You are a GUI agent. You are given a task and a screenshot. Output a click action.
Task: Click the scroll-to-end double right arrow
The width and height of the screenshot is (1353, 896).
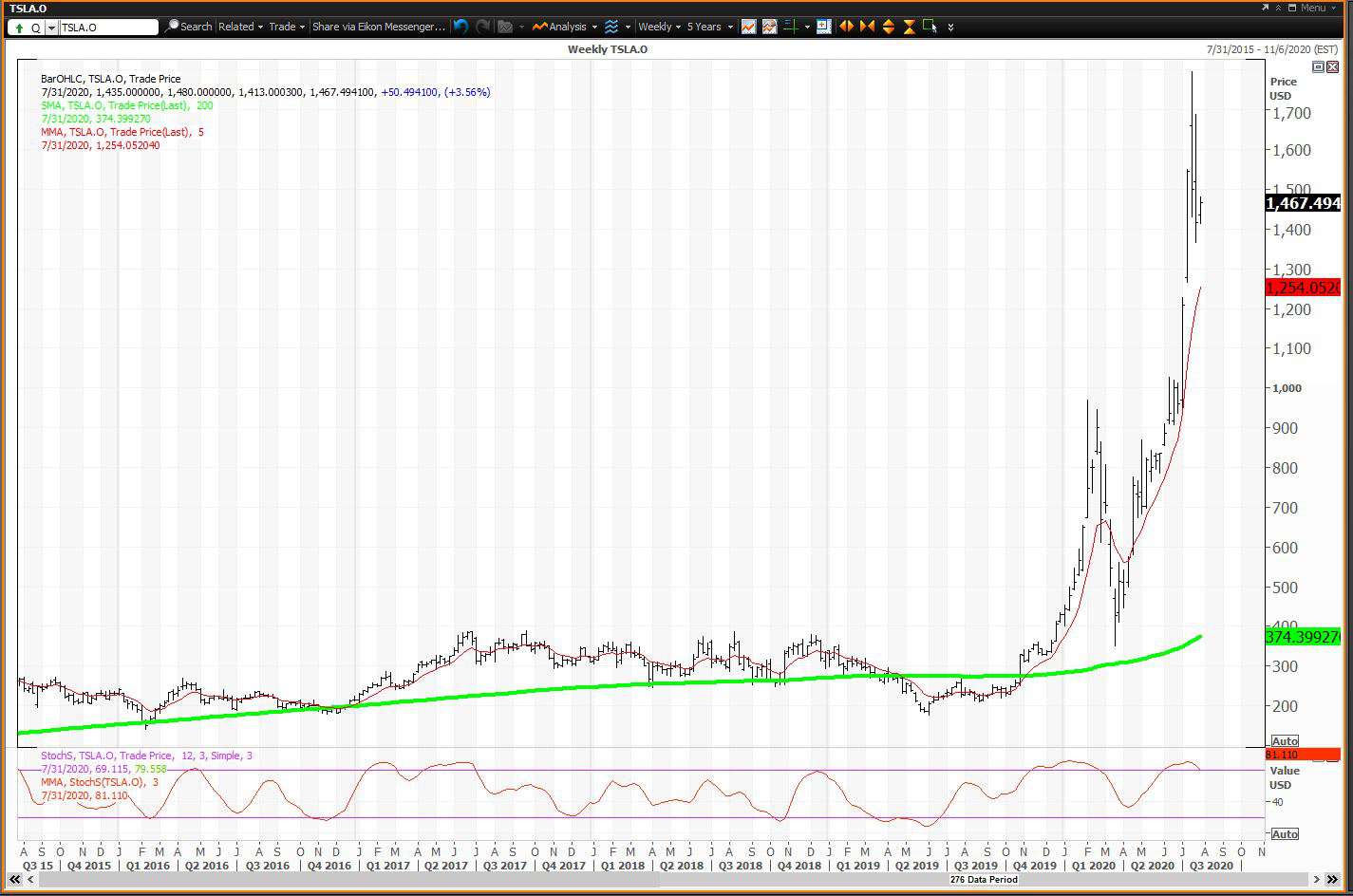[x=1334, y=880]
